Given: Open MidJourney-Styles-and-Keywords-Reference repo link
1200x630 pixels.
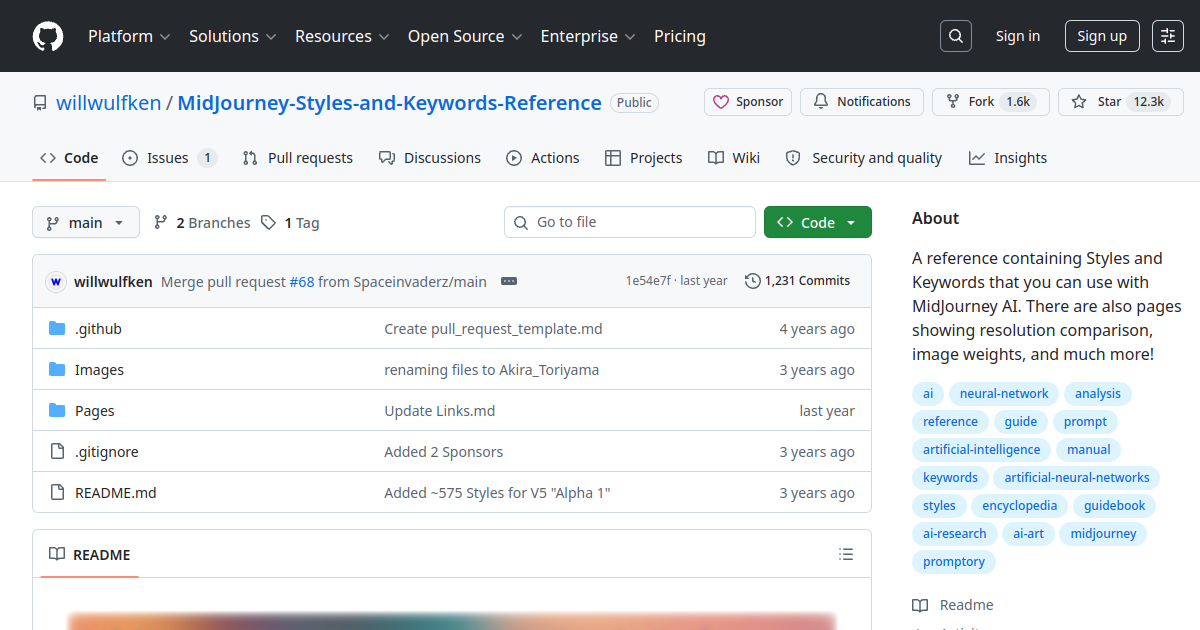Looking at the screenshot, I should pos(390,102).
